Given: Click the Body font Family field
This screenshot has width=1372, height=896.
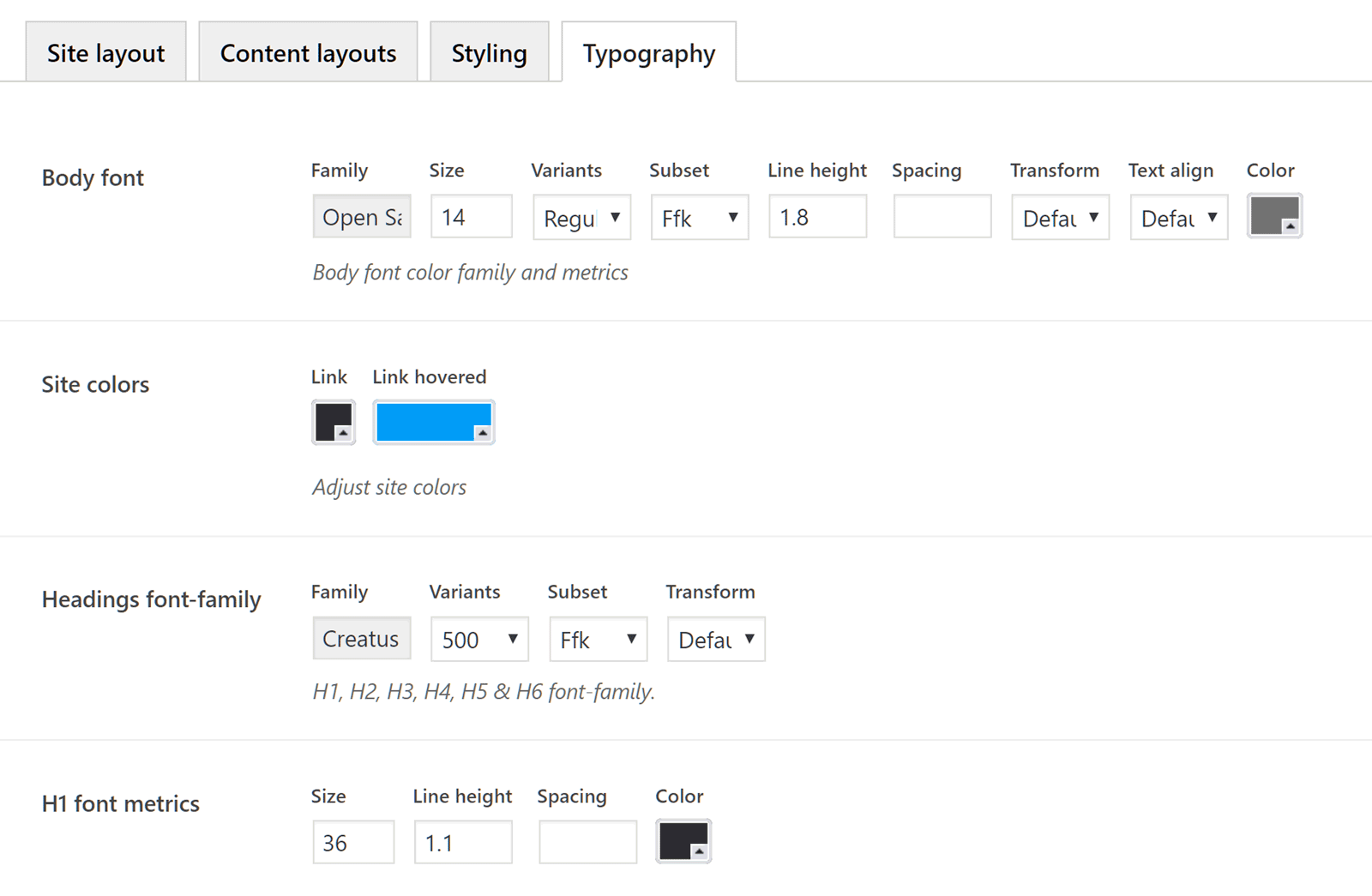Looking at the screenshot, I should click(x=362, y=217).
